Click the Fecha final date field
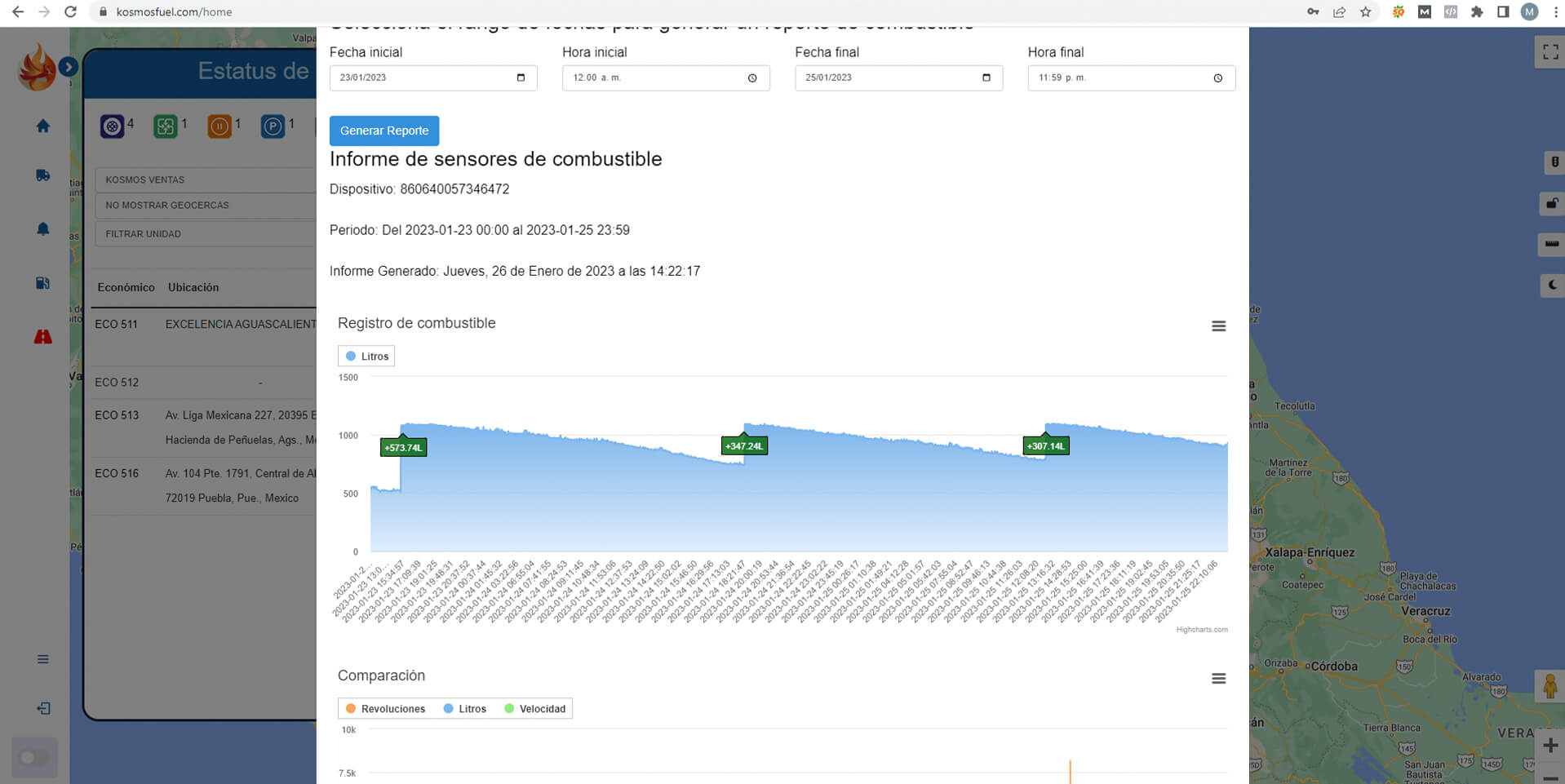1565x784 pixels. [x=898, y=78]
